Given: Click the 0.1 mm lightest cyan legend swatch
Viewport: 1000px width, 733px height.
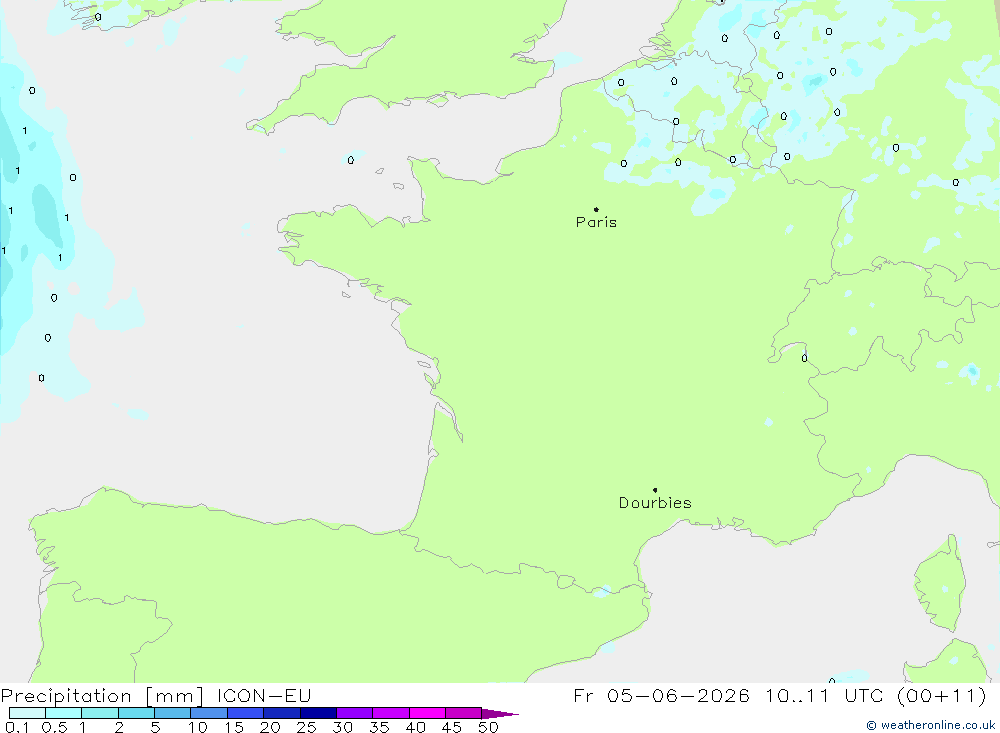Looking at the screenshot, I should (27, 713).
